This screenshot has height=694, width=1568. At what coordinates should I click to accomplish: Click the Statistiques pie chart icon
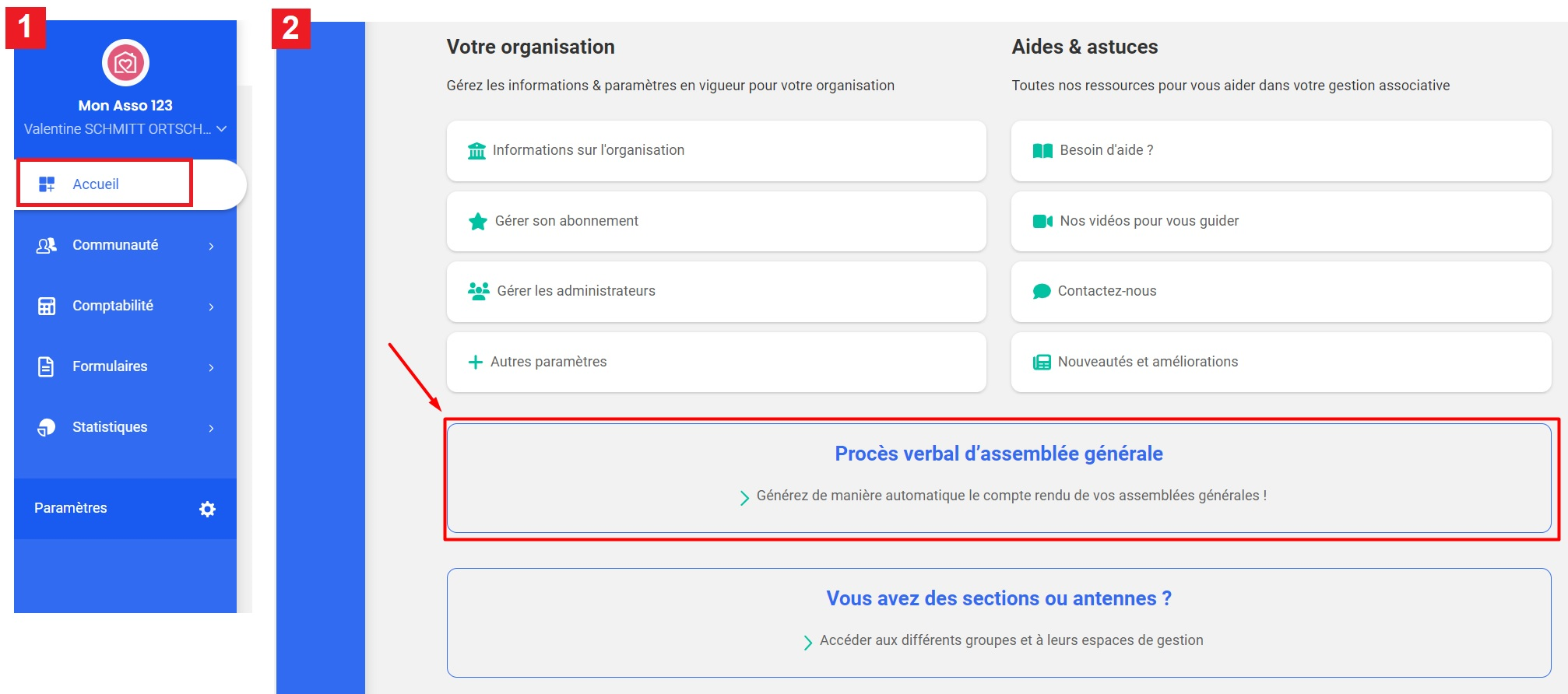(47, 427)
